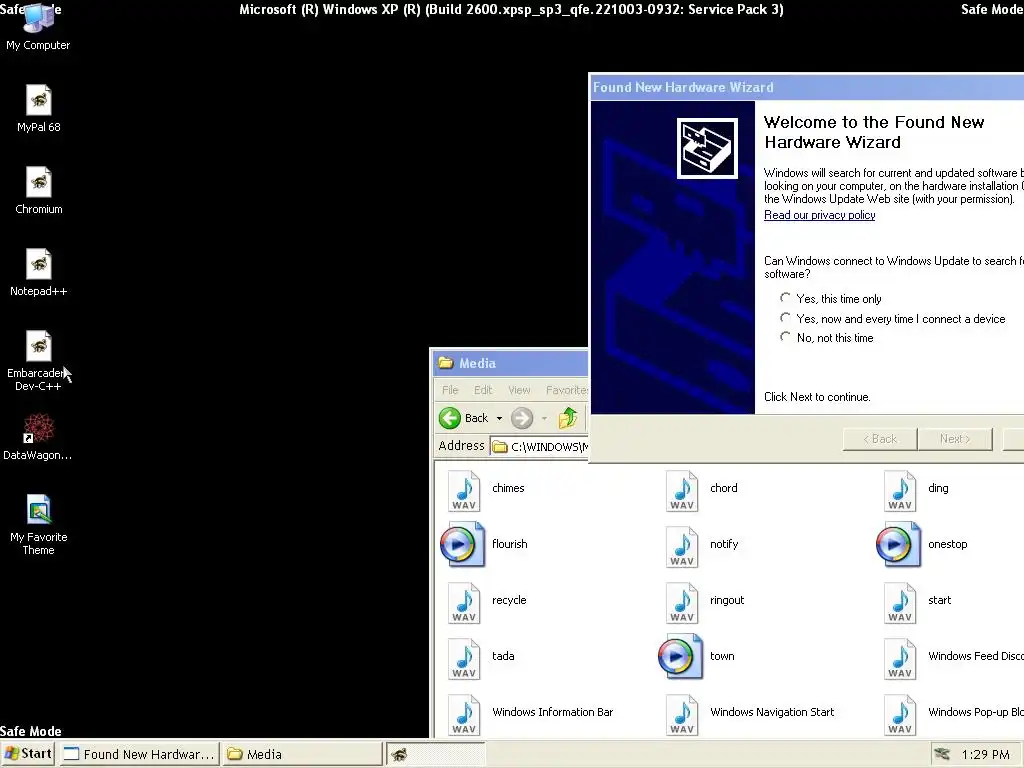
Task: Expand Back button history dropdown
Action: click(499, 419)
